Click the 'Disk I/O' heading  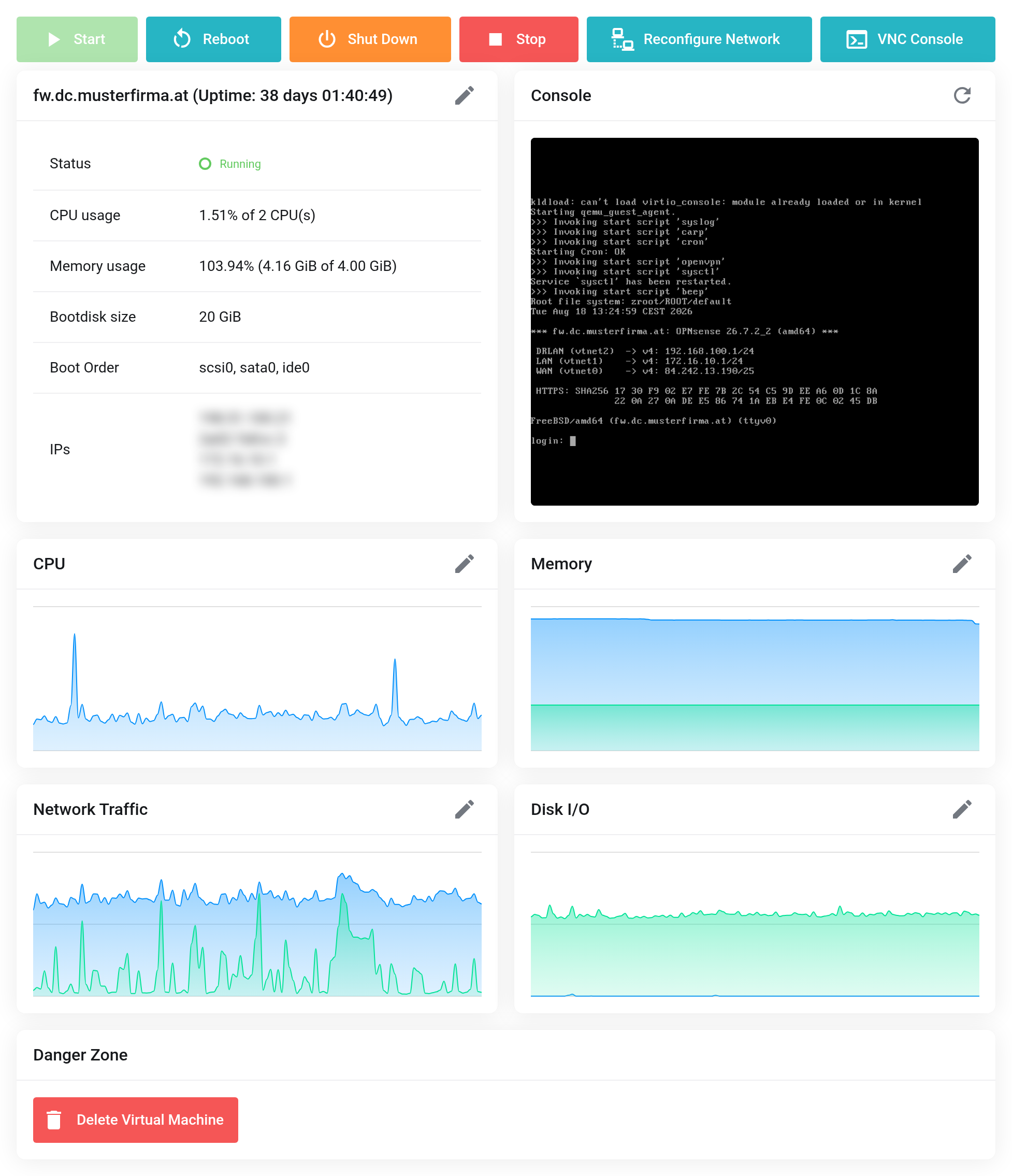point(560,809)
